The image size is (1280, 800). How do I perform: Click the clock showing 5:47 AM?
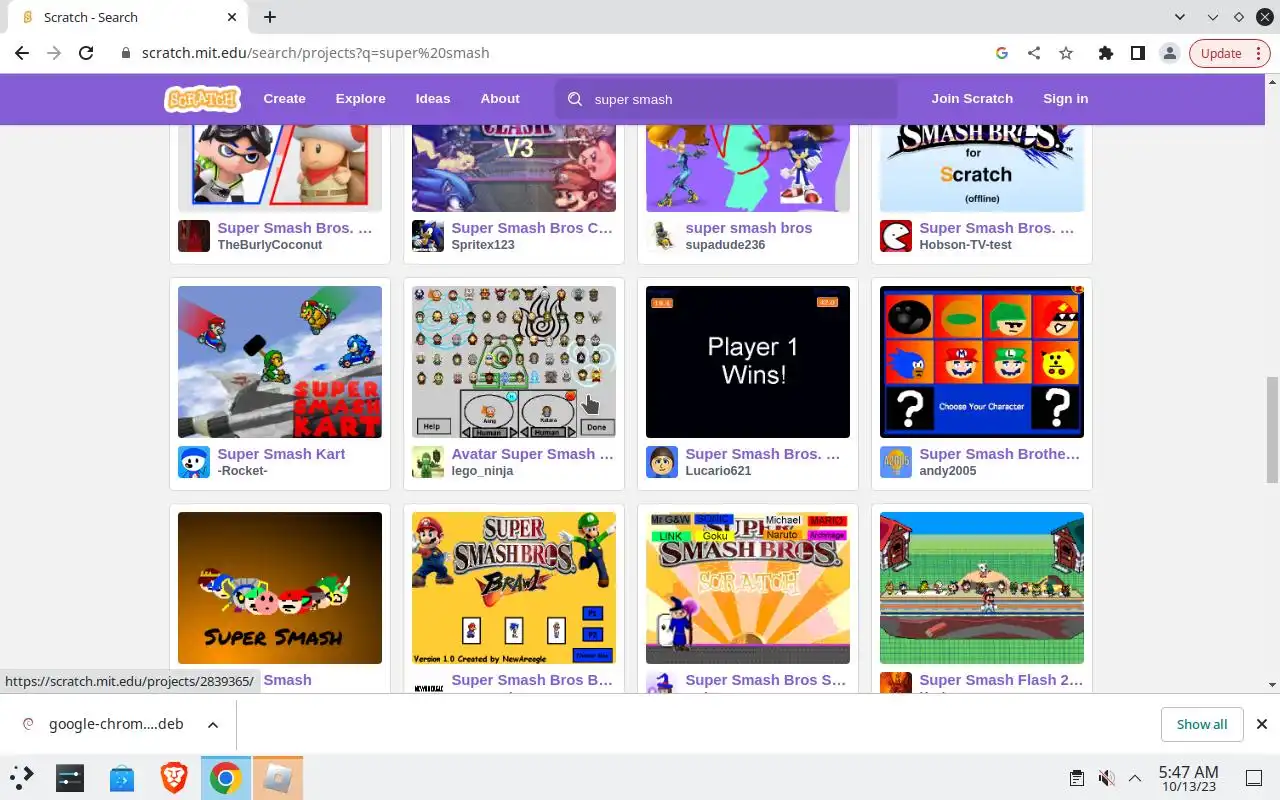[x=1188, y=772]
